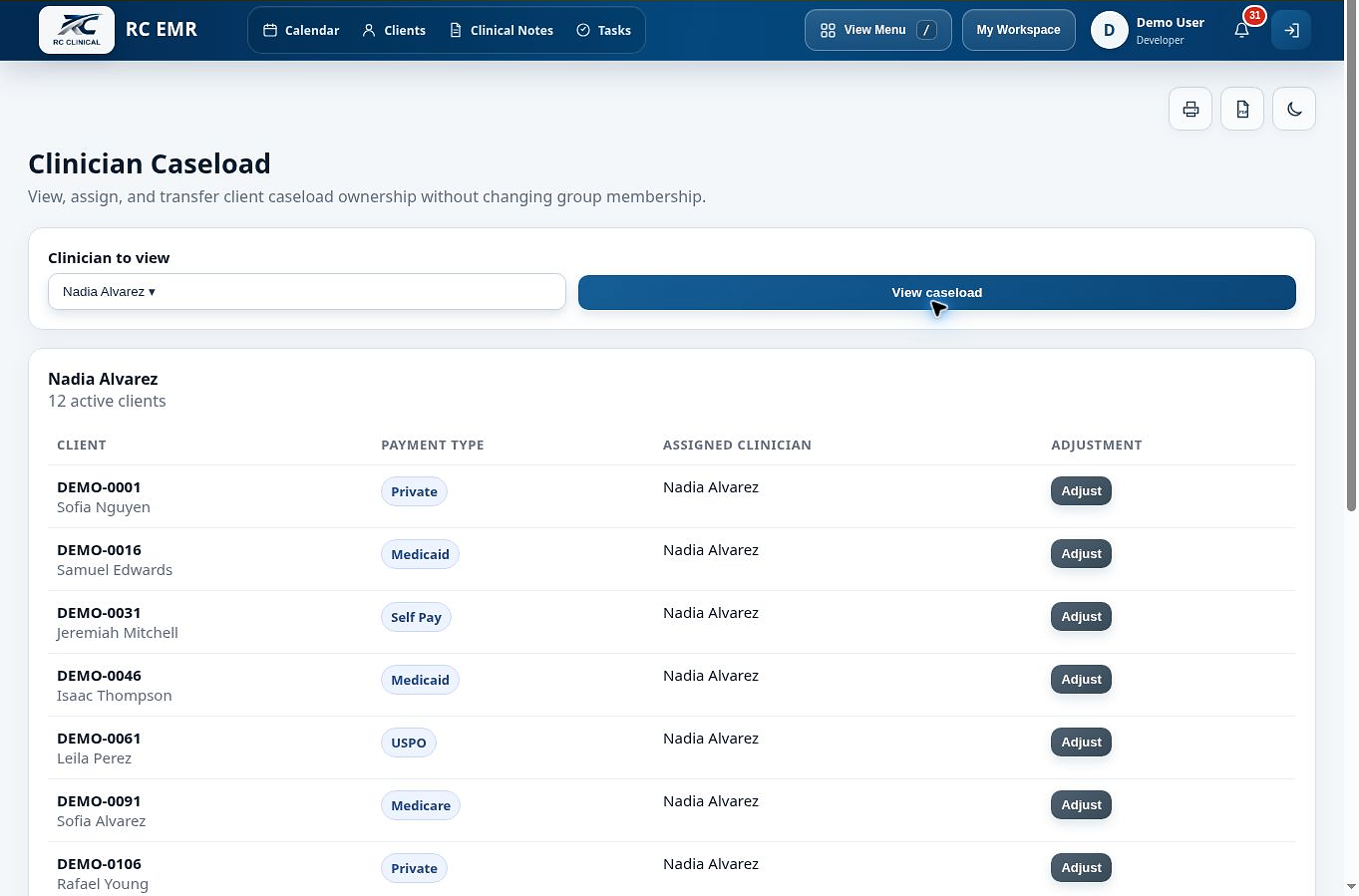Click client ID DEMO-0031
Viewport: 1359px width, 896px height.
point(99,613)
